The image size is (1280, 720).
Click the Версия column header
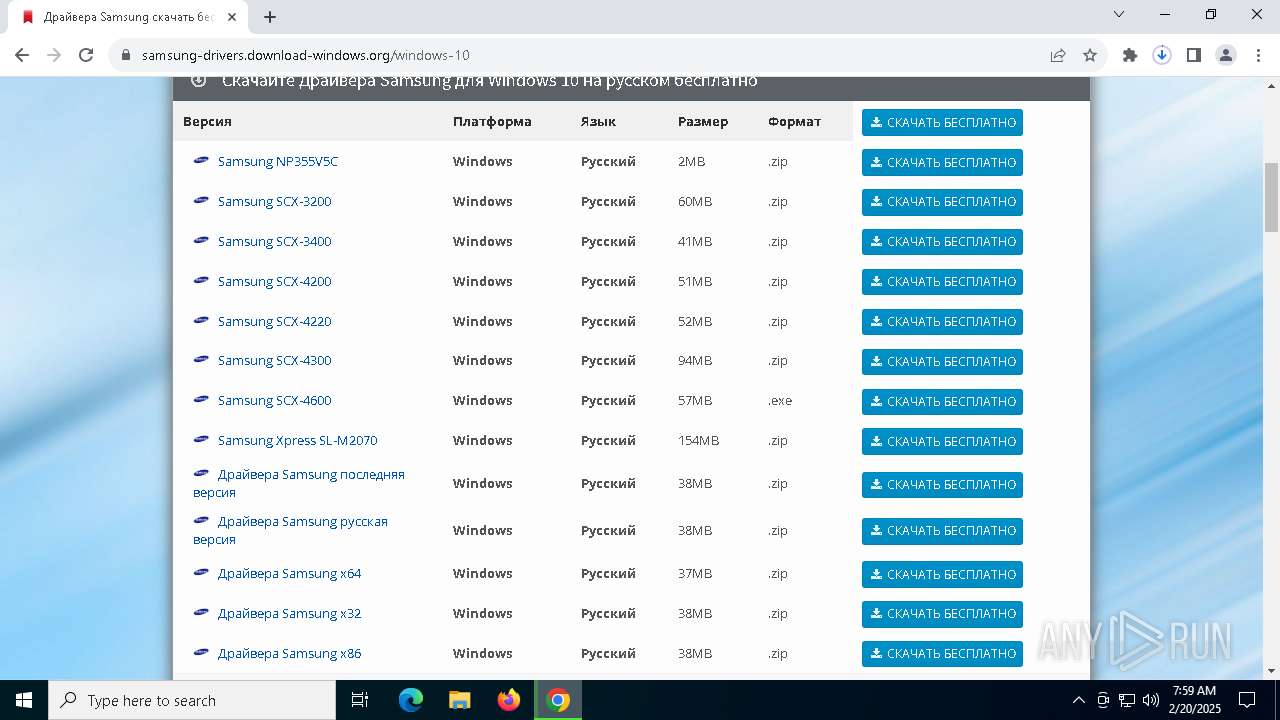(x=207, y=121)
